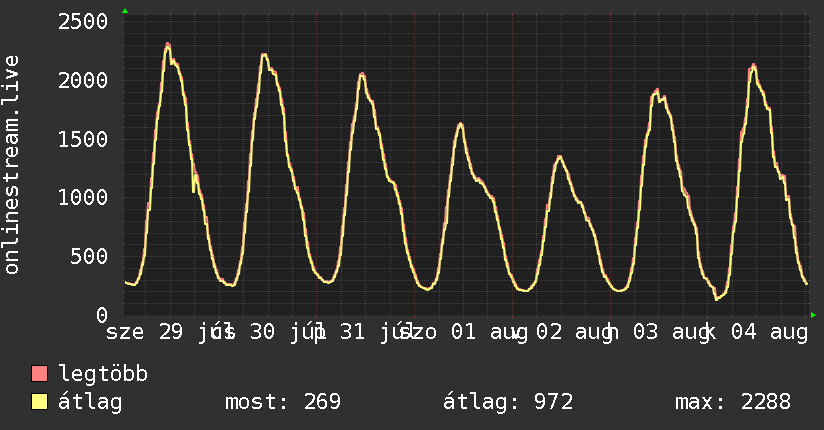Click the green arrow at x-axis end
824x430 pixels.
pos(813,315)
